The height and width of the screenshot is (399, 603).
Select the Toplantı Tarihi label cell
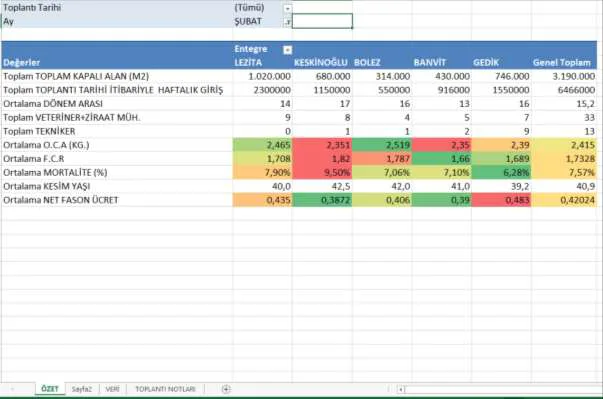click(x=117, y=7)
